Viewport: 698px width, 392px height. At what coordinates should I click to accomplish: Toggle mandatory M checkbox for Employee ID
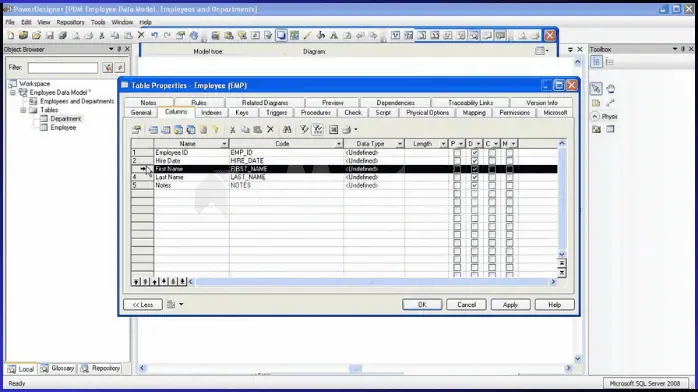[509, 153]
